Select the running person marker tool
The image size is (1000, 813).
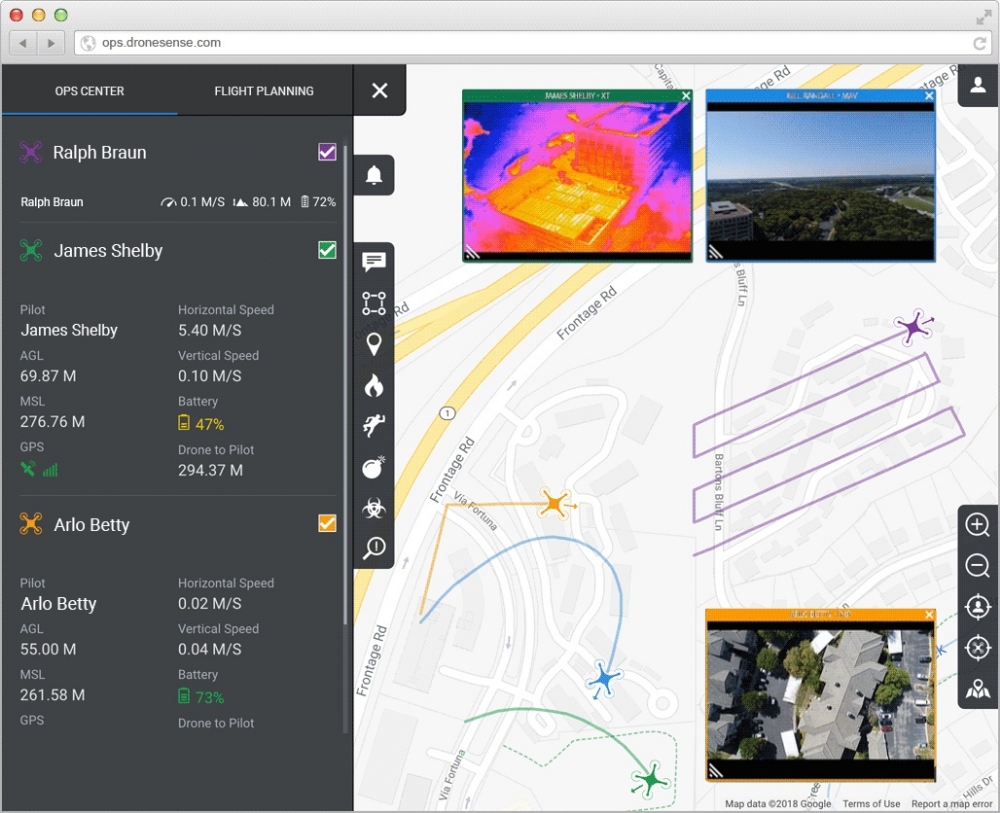pyautogui.click(x=374, y=426)
